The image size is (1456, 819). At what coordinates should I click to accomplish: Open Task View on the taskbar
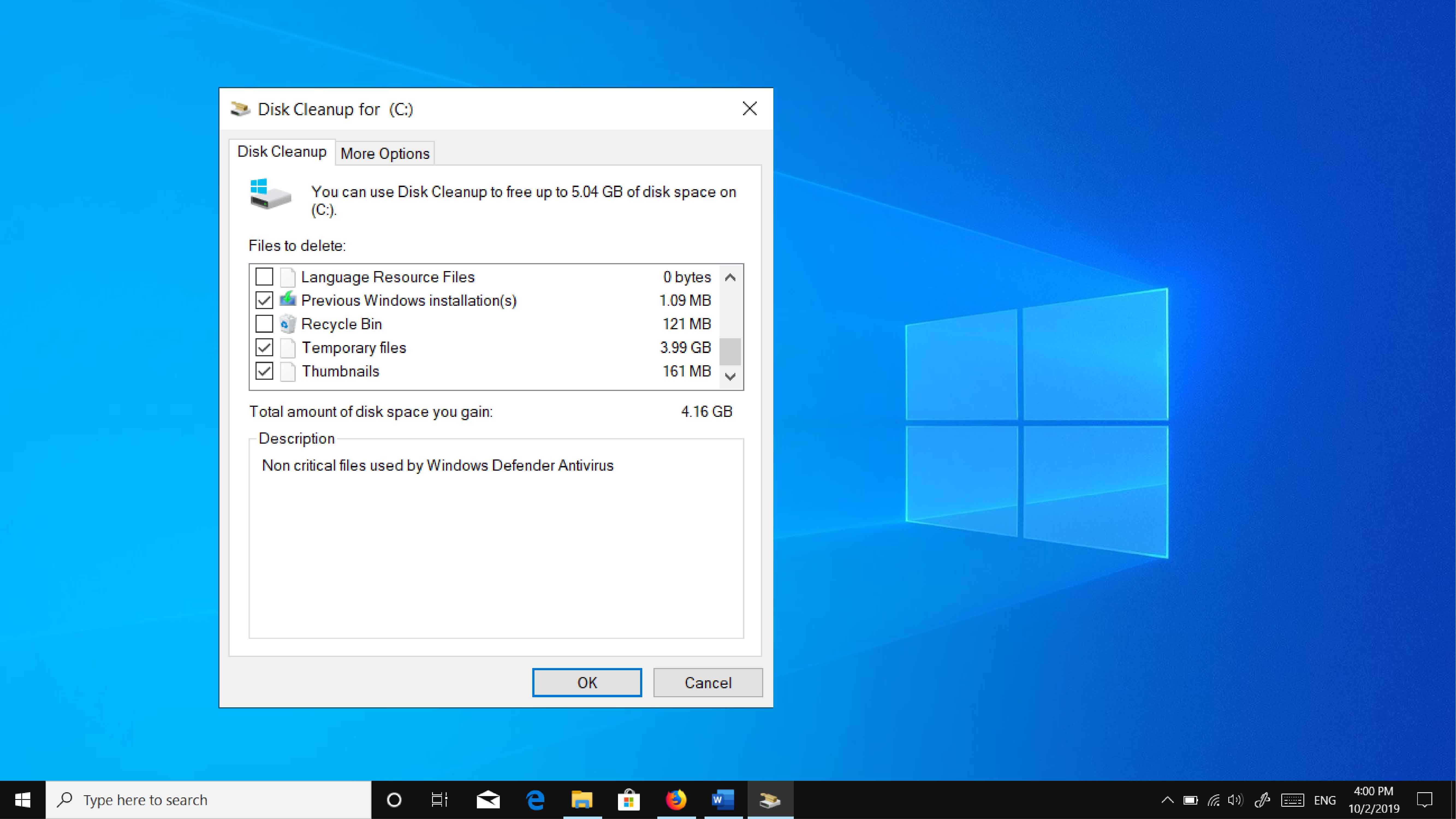pos(439,800)
